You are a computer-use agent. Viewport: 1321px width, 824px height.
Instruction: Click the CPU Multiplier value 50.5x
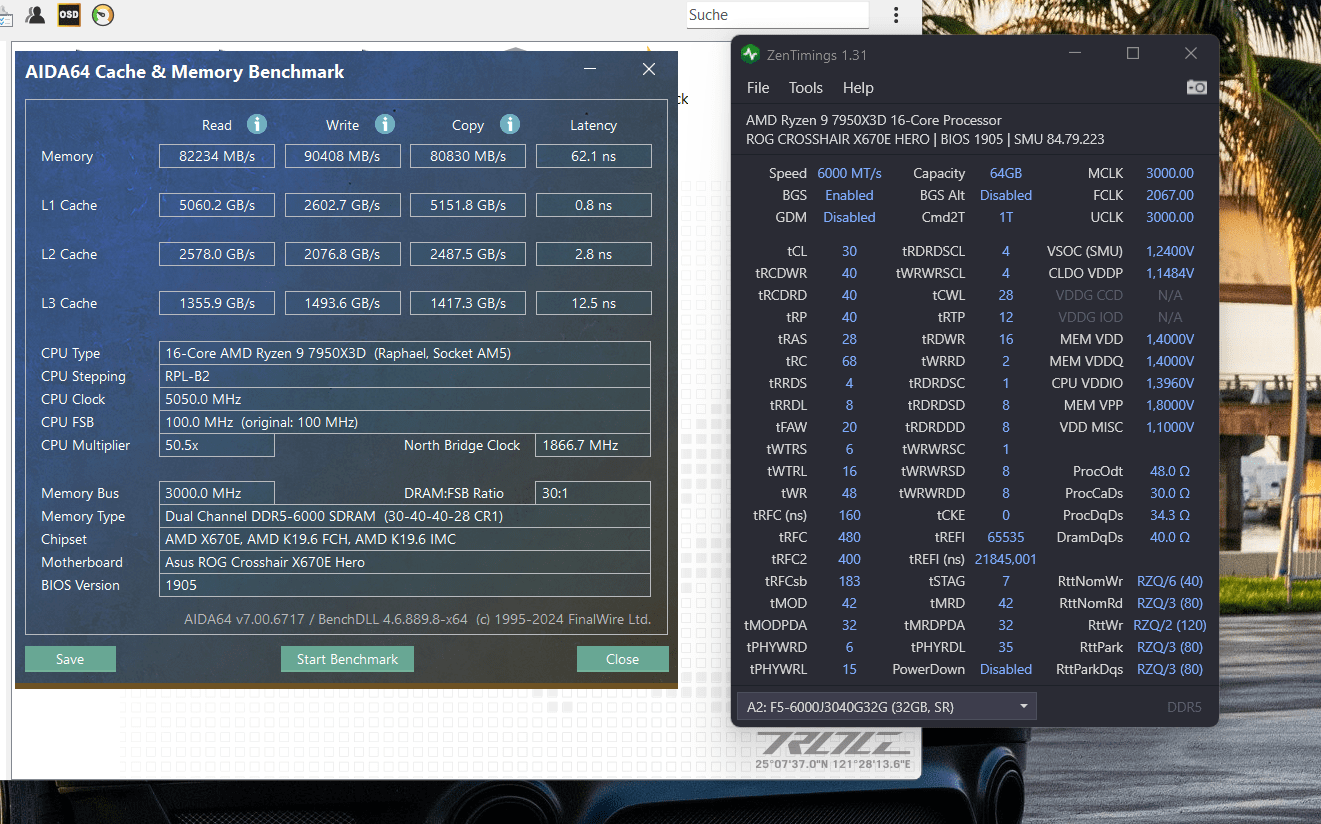tap(217, 445)
